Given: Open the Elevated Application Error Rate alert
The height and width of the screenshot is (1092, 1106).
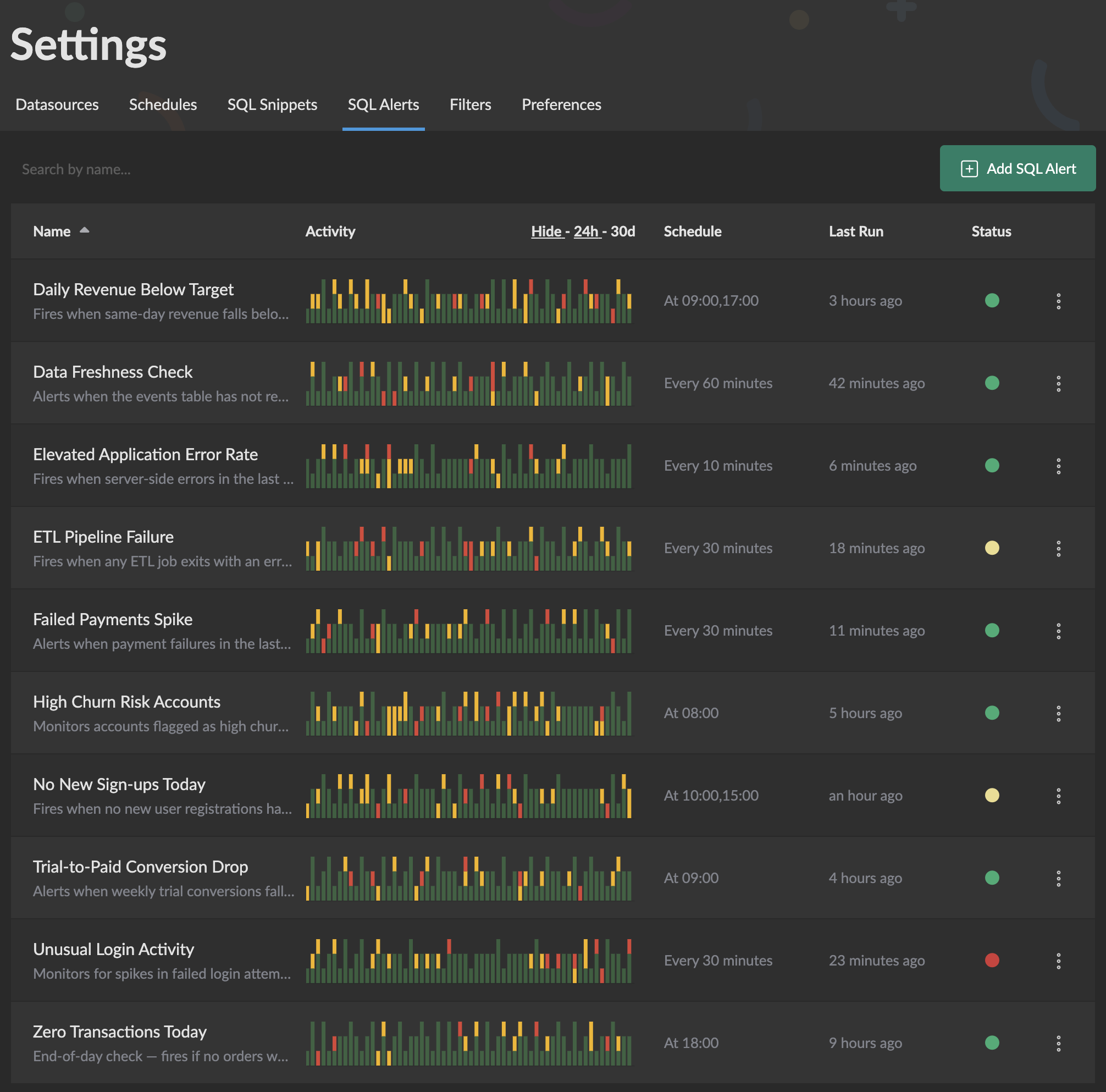Looking at the screenshot, I should [146, 455].
